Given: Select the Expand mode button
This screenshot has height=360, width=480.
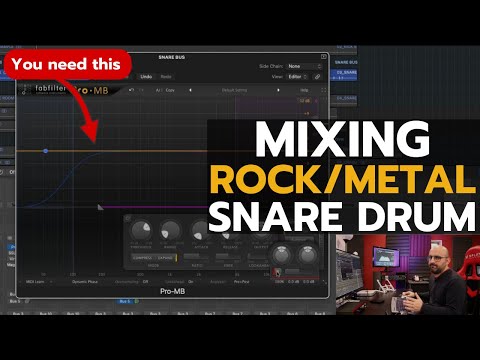Looking at the screenshot, I should [x=165, y=258].
